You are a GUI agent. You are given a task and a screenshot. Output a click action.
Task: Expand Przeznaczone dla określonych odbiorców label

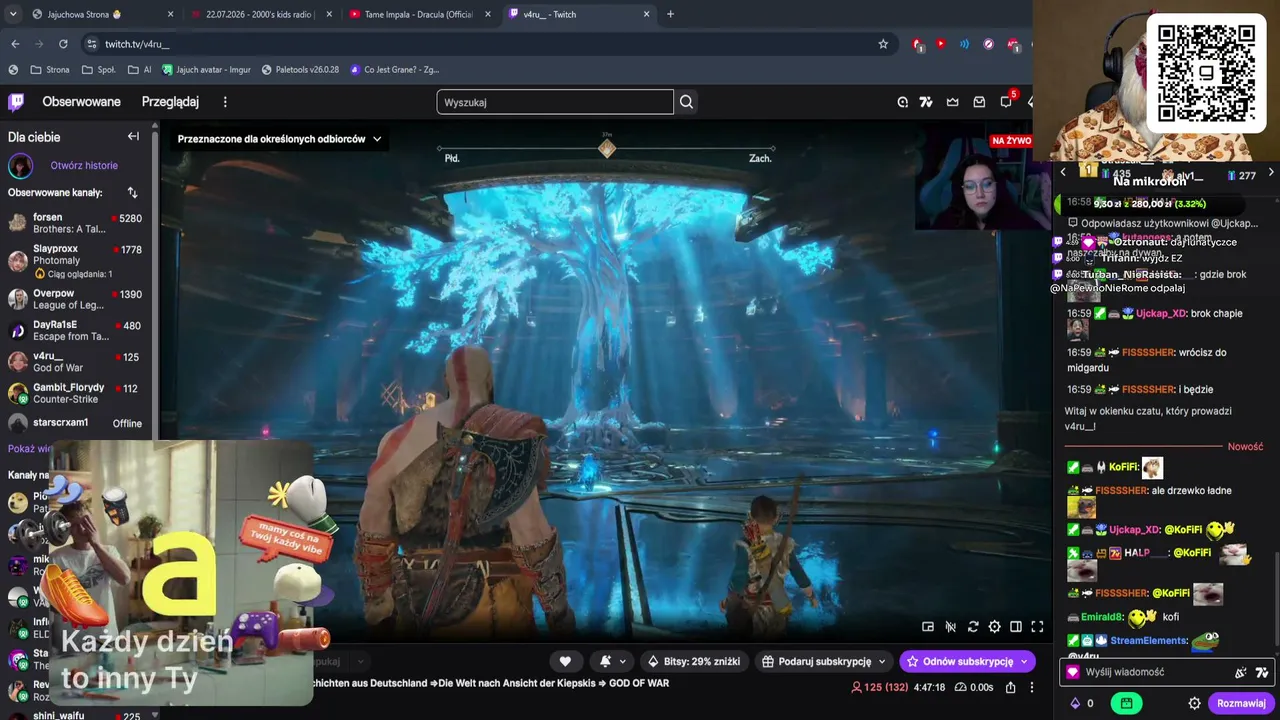[x=280, y=139]
